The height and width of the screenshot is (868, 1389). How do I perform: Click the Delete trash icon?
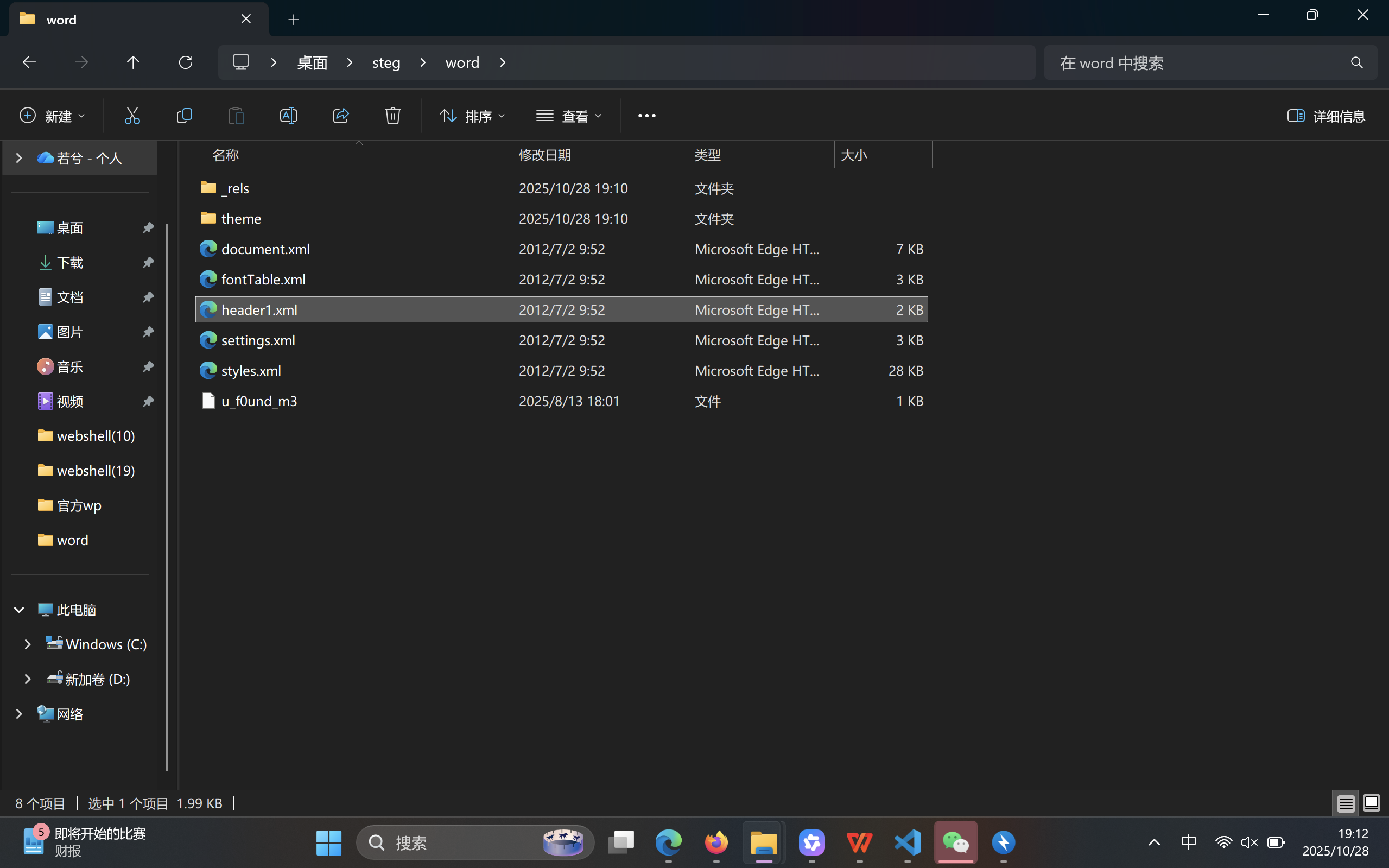point(392,116)
